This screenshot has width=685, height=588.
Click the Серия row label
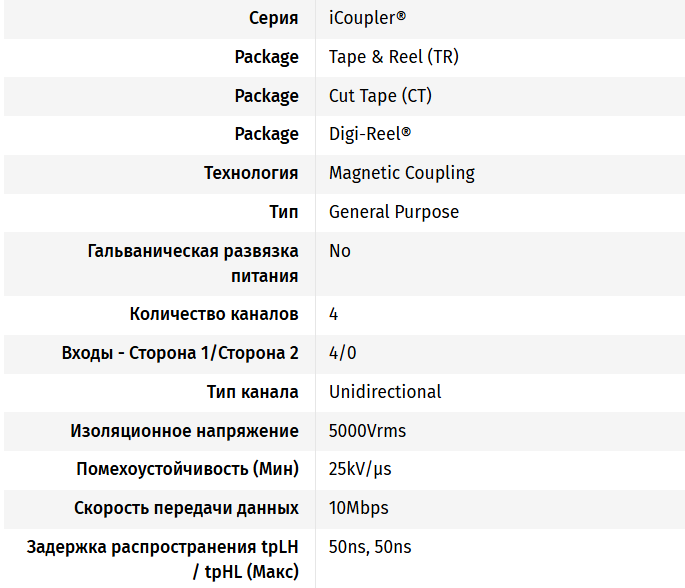tap(273, 18)
